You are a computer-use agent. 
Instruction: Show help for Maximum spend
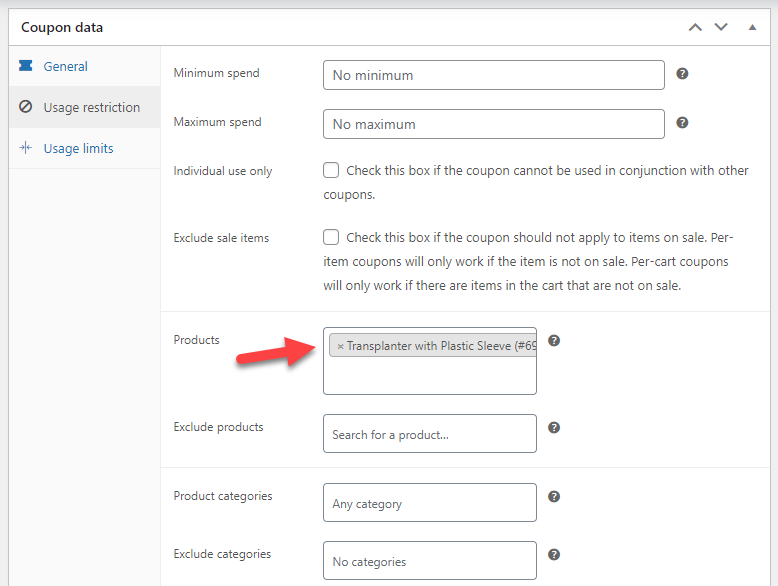[x=682, y=123]
